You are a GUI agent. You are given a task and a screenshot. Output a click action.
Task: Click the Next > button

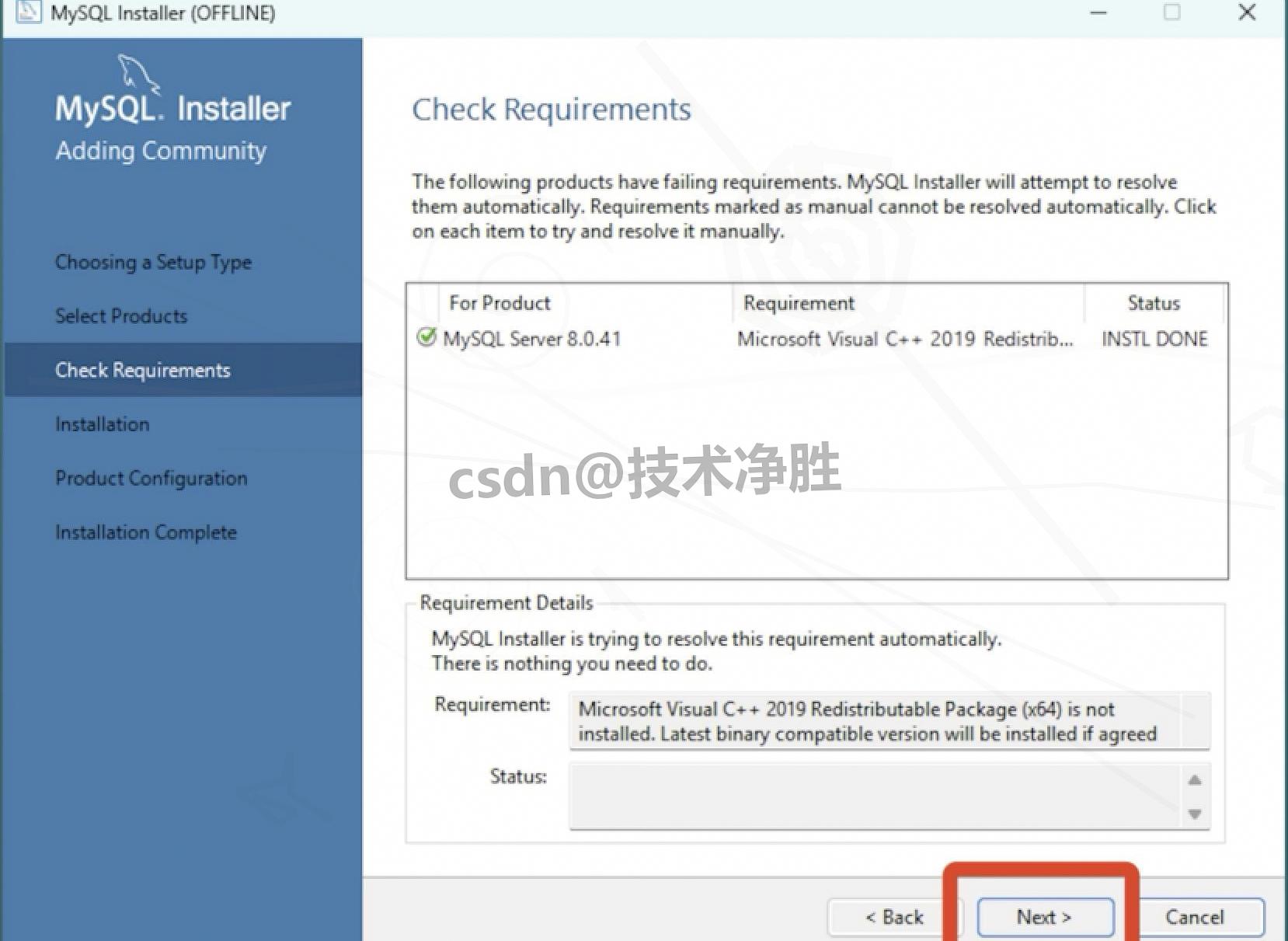pyautogui.click(x=1045, y=917)
